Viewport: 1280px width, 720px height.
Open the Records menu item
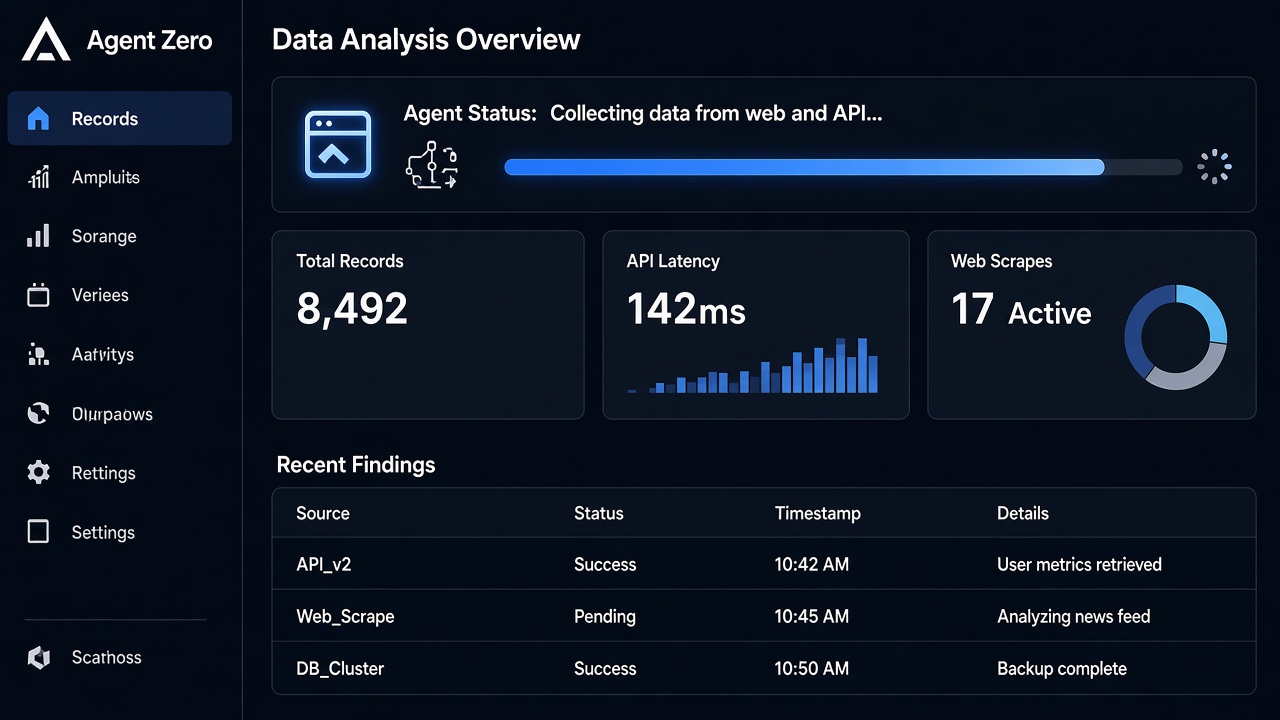[120, 119]
